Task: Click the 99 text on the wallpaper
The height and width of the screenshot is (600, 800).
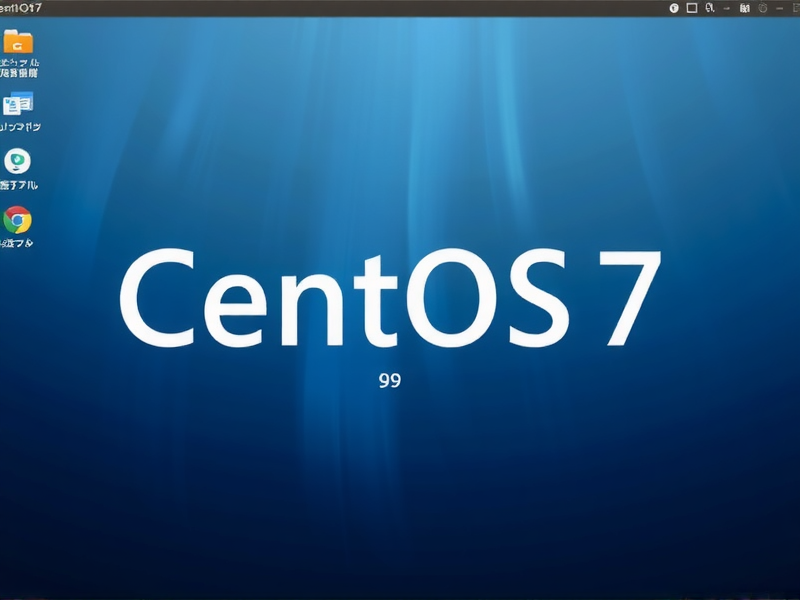Action: (x=388, y=378)
